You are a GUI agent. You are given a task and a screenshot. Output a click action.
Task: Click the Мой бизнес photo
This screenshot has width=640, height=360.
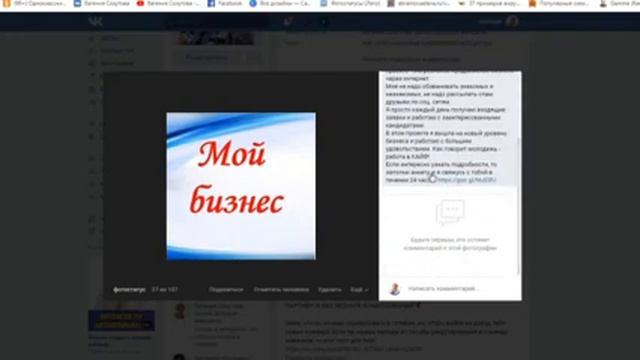[x=241, y=186]
